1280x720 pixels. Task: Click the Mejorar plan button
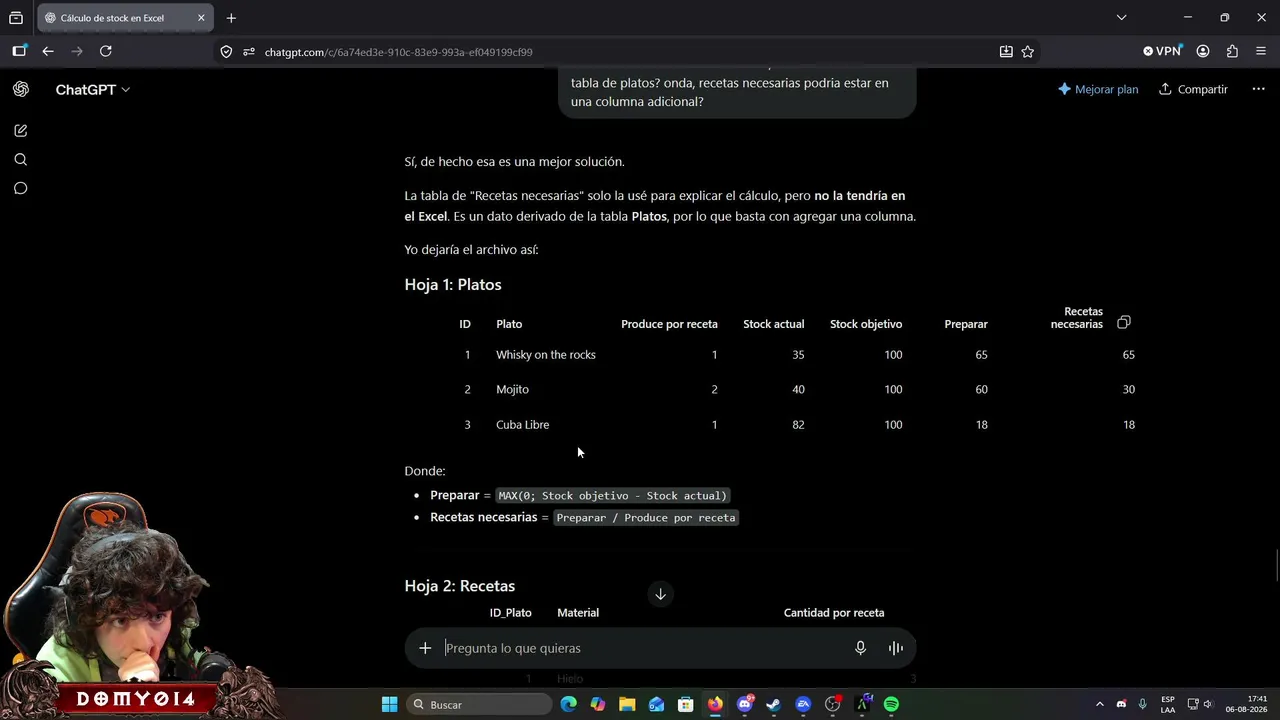1098,89
